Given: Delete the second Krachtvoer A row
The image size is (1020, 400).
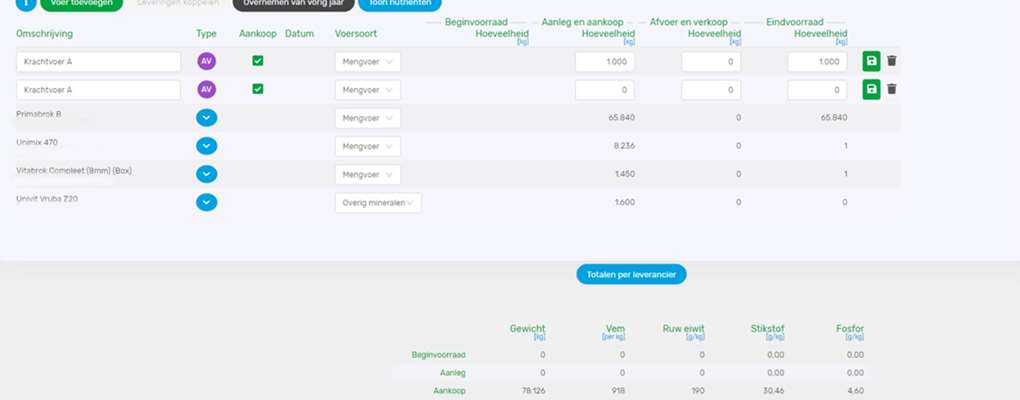Looking at the screenshot, I should pos(892,90).
